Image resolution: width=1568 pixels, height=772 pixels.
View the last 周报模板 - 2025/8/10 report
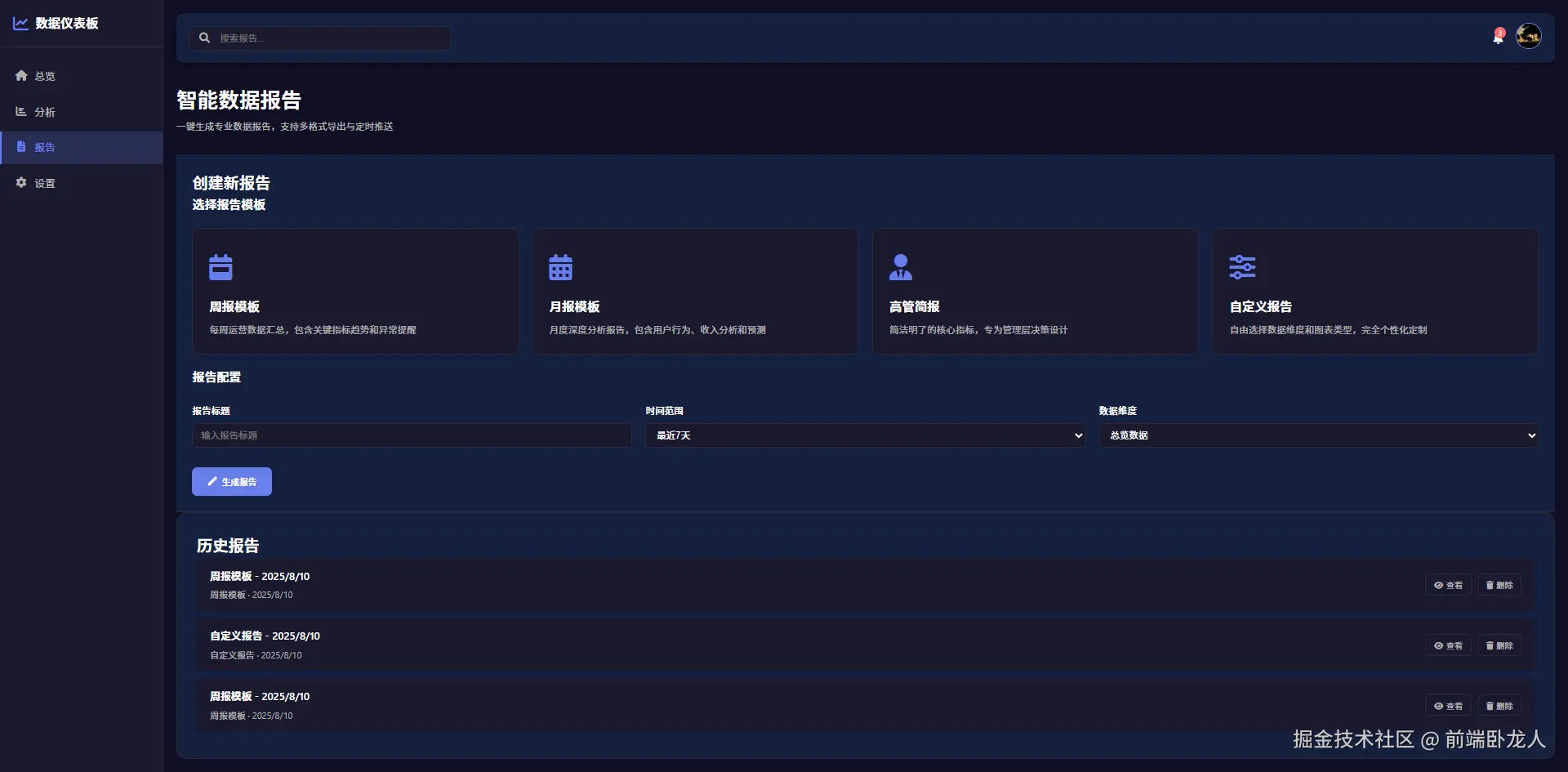(1448, 706)
